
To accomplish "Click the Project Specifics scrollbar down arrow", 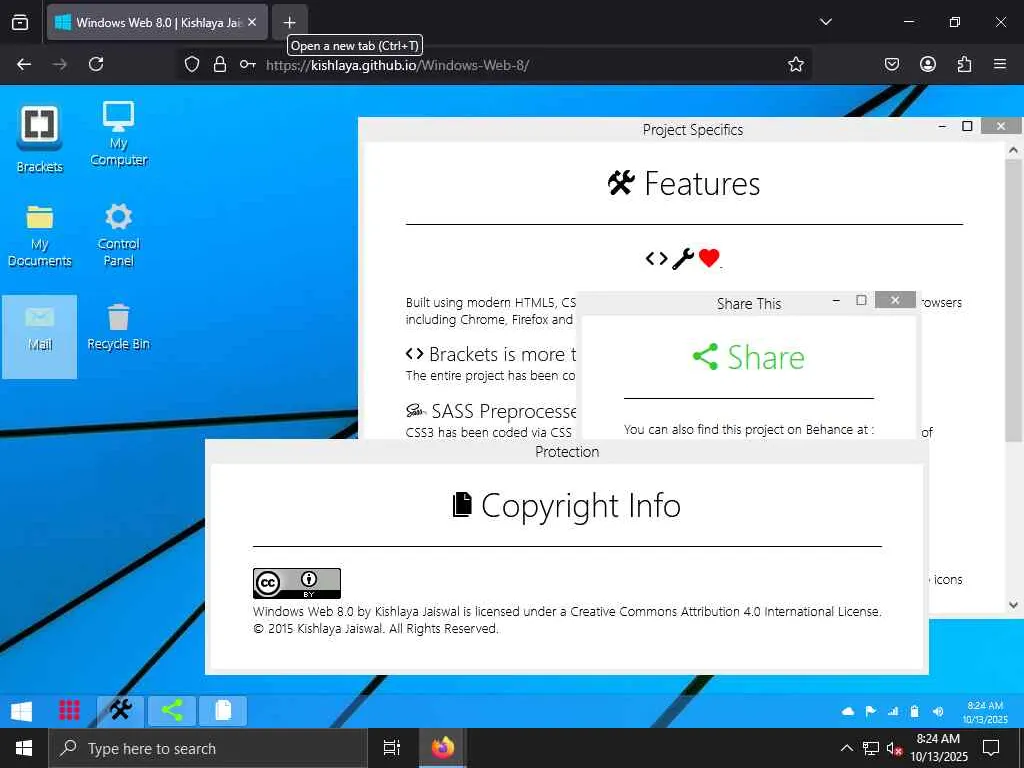I will (x=1013, y=605).
